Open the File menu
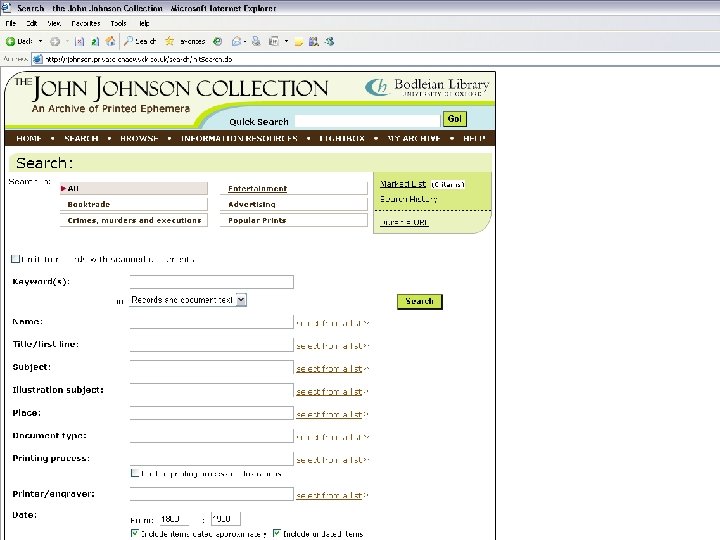Viewport: 720px width, 540px height. 11,23
